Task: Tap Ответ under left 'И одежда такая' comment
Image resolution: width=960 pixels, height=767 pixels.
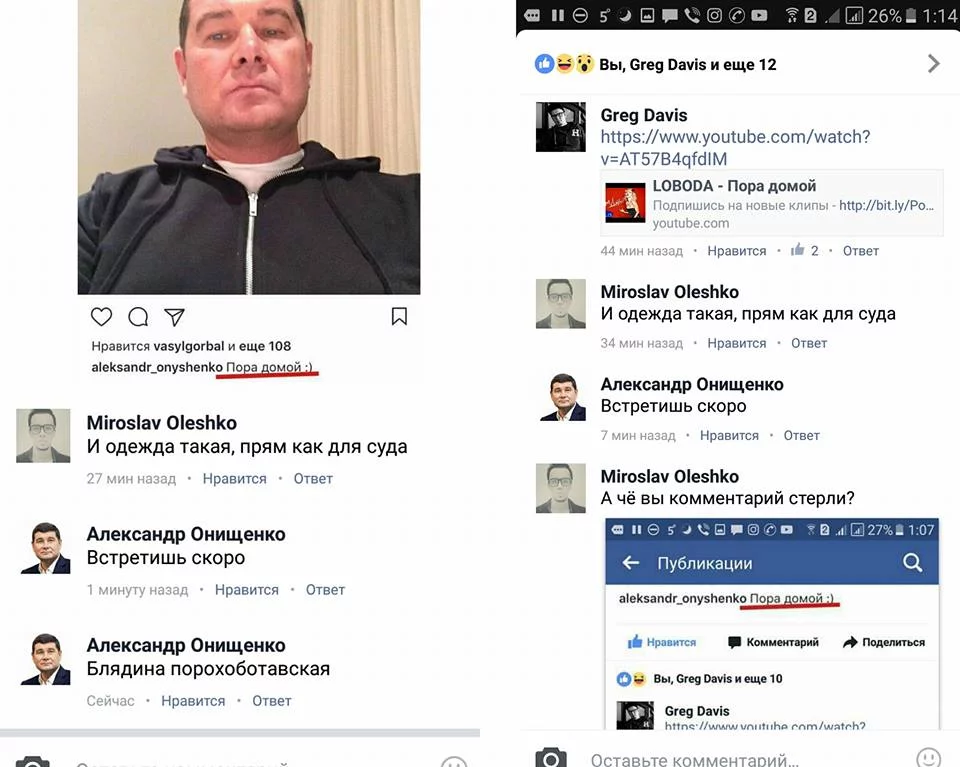Action: tap(313, 479)
